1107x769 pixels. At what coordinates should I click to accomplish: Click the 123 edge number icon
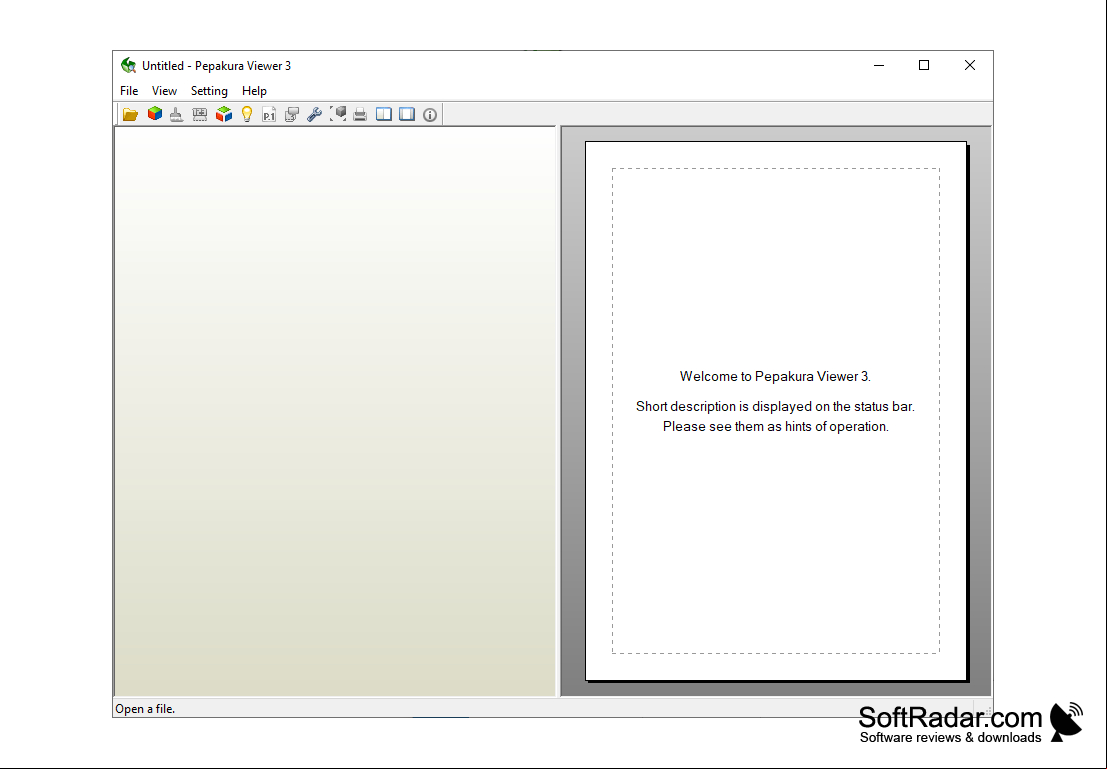tap(200, 114)
